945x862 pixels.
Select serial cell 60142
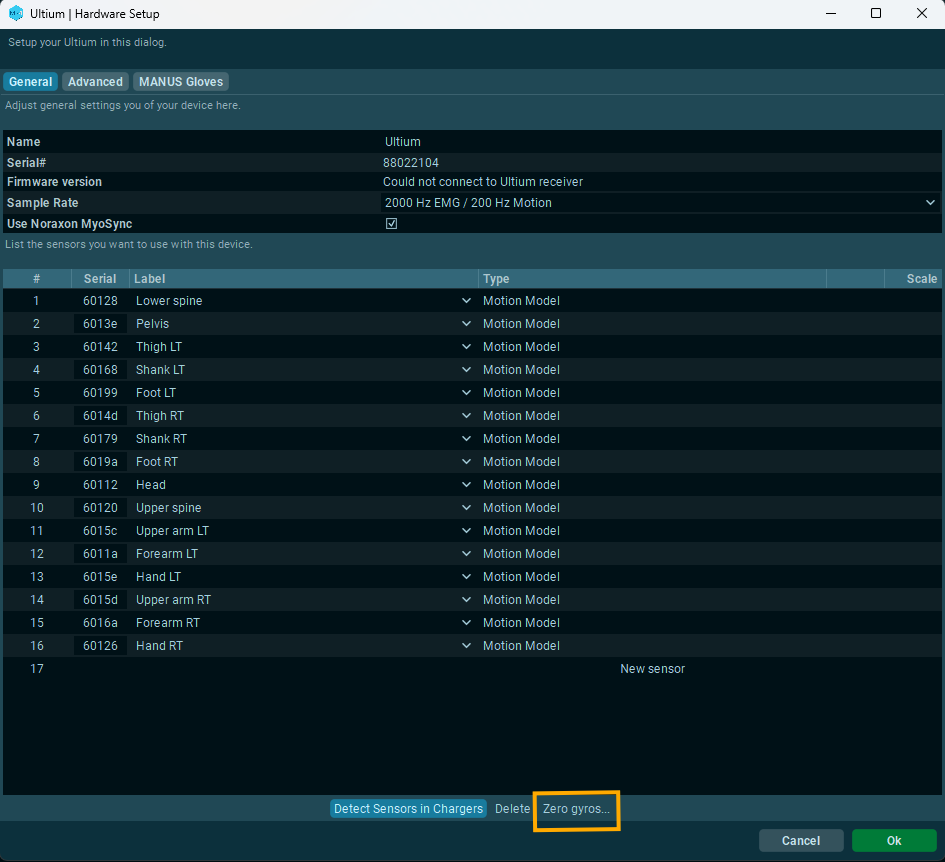100,347
